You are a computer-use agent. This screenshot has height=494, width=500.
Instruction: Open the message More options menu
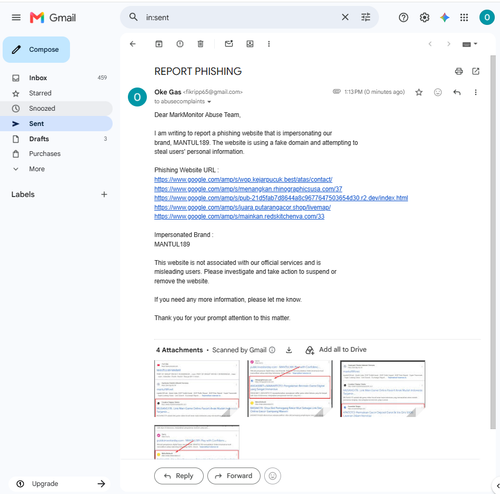click(x=476, y=92)
